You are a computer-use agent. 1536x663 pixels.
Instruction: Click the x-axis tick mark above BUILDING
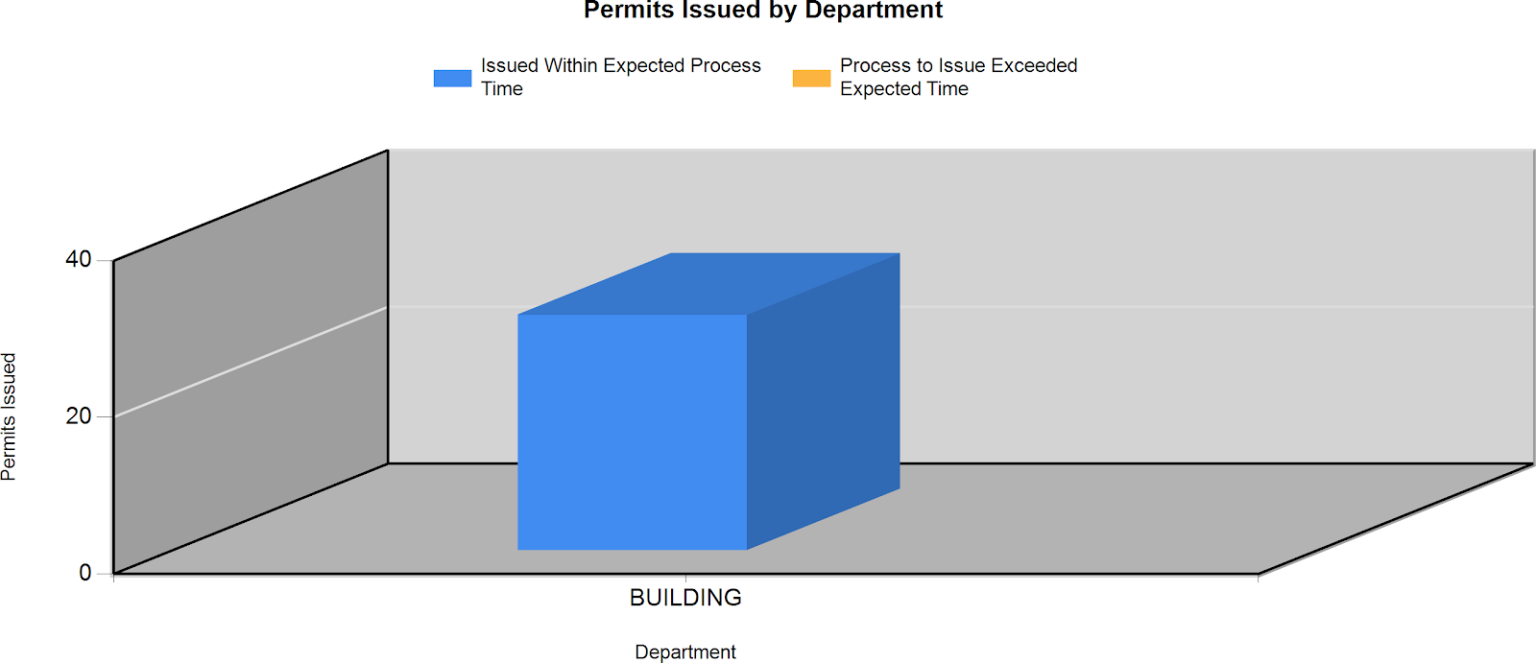(x=685, y=579)
